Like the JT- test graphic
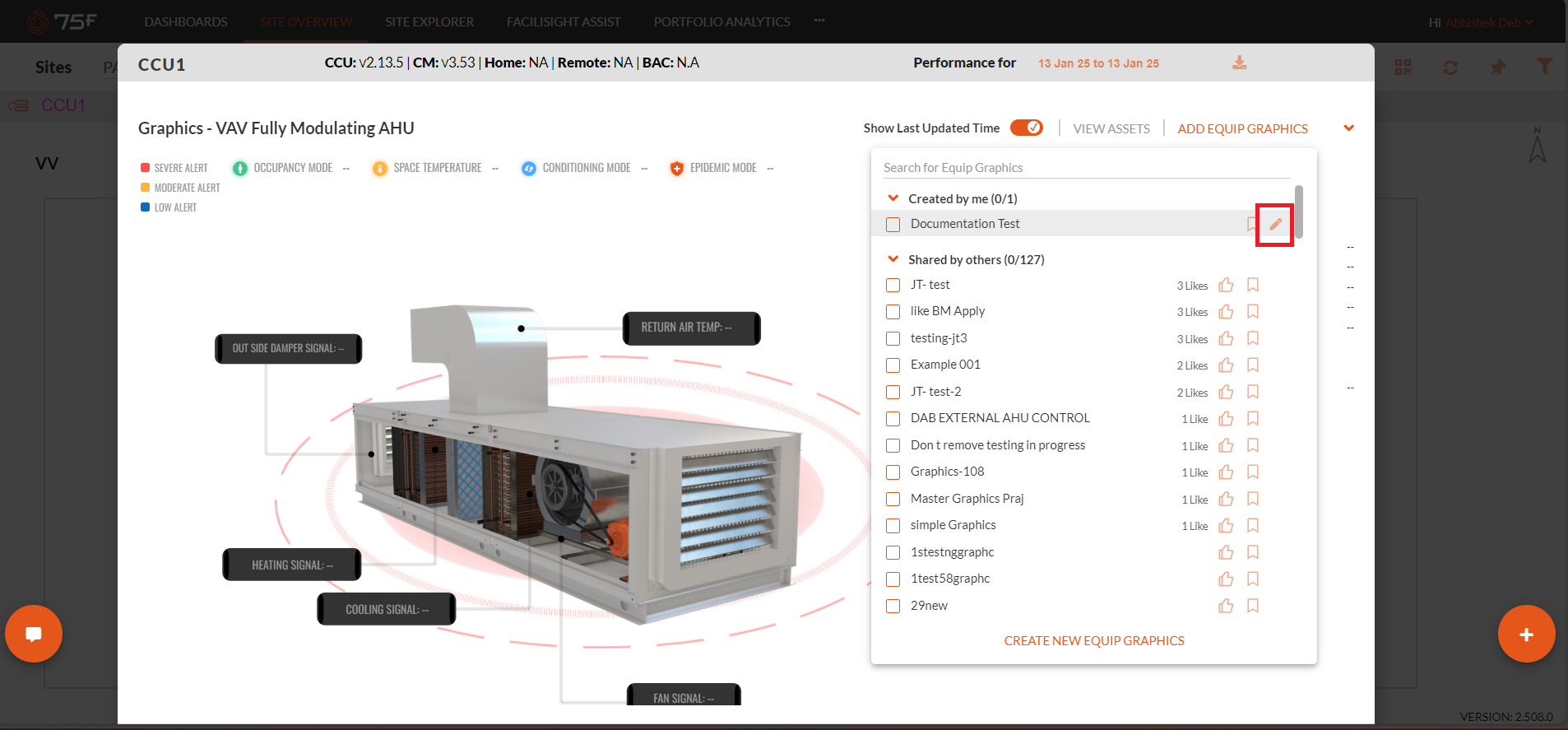1568x730 pixels. tap(1226, 285)
